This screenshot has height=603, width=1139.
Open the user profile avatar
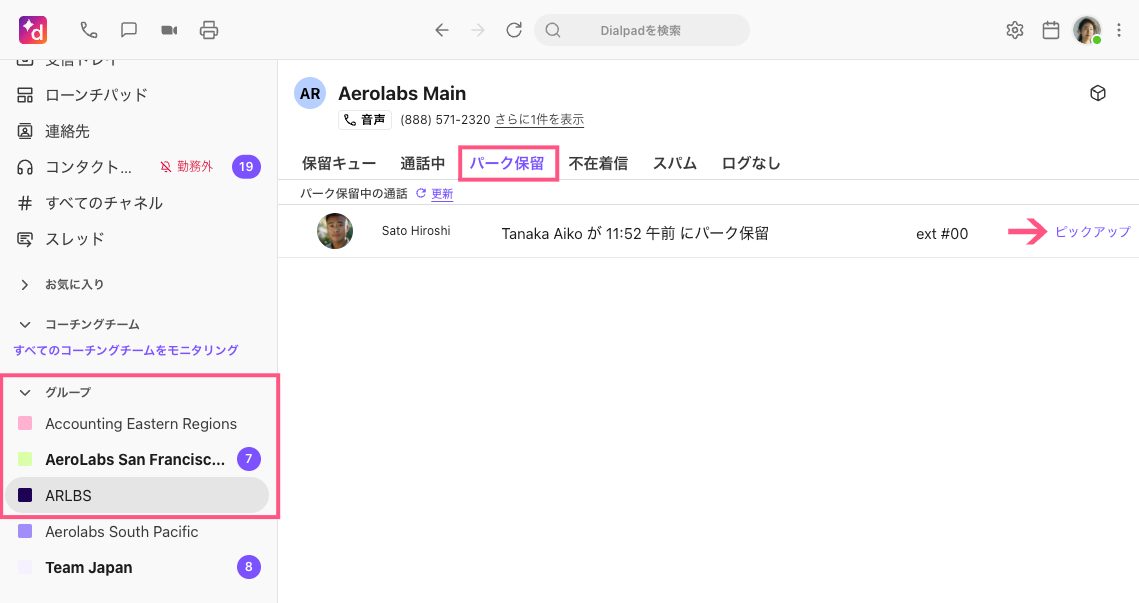[1087, 30]
